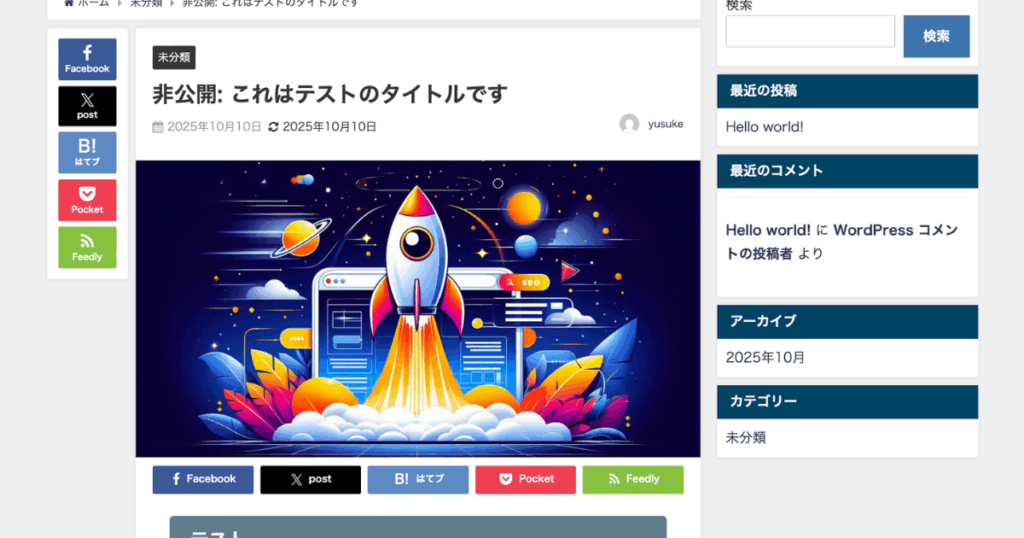
Task: Click the X post button below the image
Action: point(310,479)
